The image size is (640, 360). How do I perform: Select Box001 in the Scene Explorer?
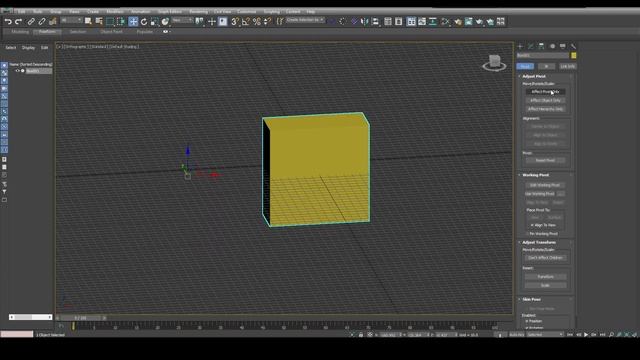pos(39,71)
